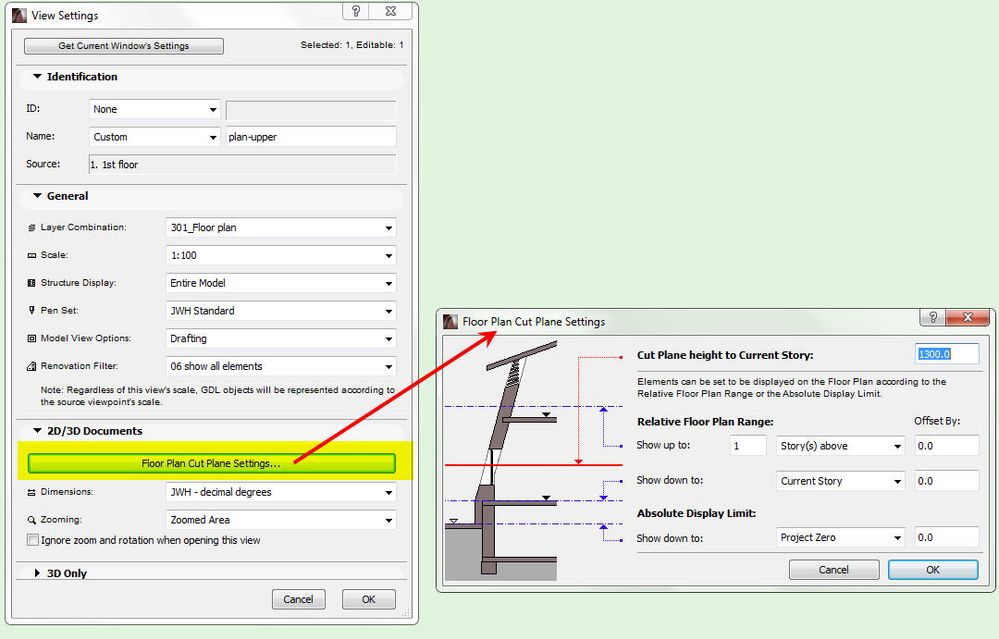The width and height of the screenshot is (999, 639).
Task: Click Get Current Window's Settings button
Action: tap(124, 46)
